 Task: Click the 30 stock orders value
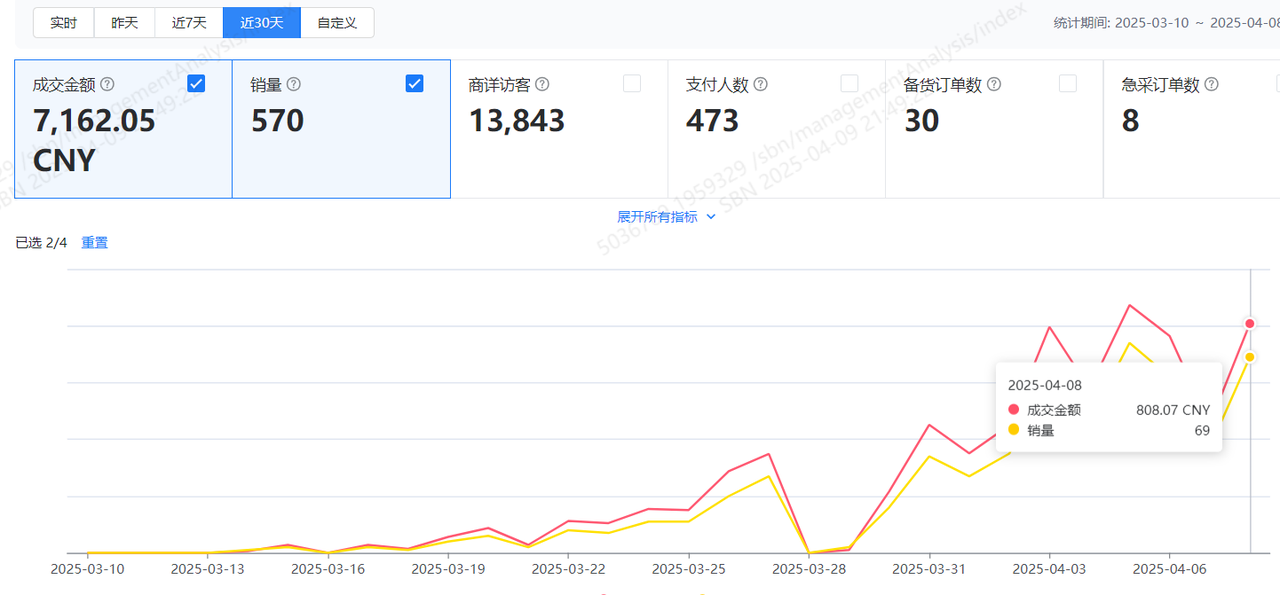tap(922, 121)
